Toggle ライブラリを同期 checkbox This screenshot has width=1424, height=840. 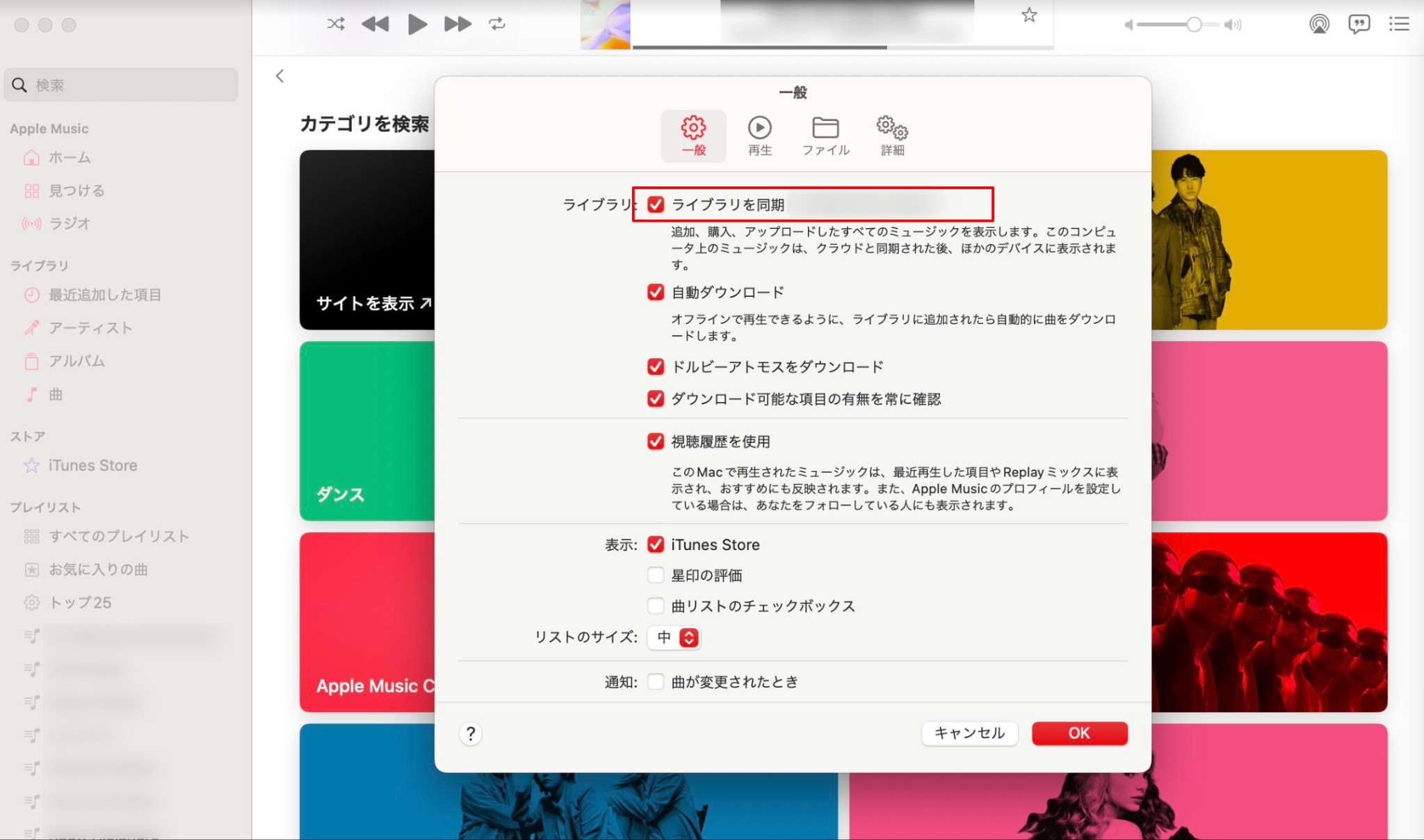pos(656,204)
